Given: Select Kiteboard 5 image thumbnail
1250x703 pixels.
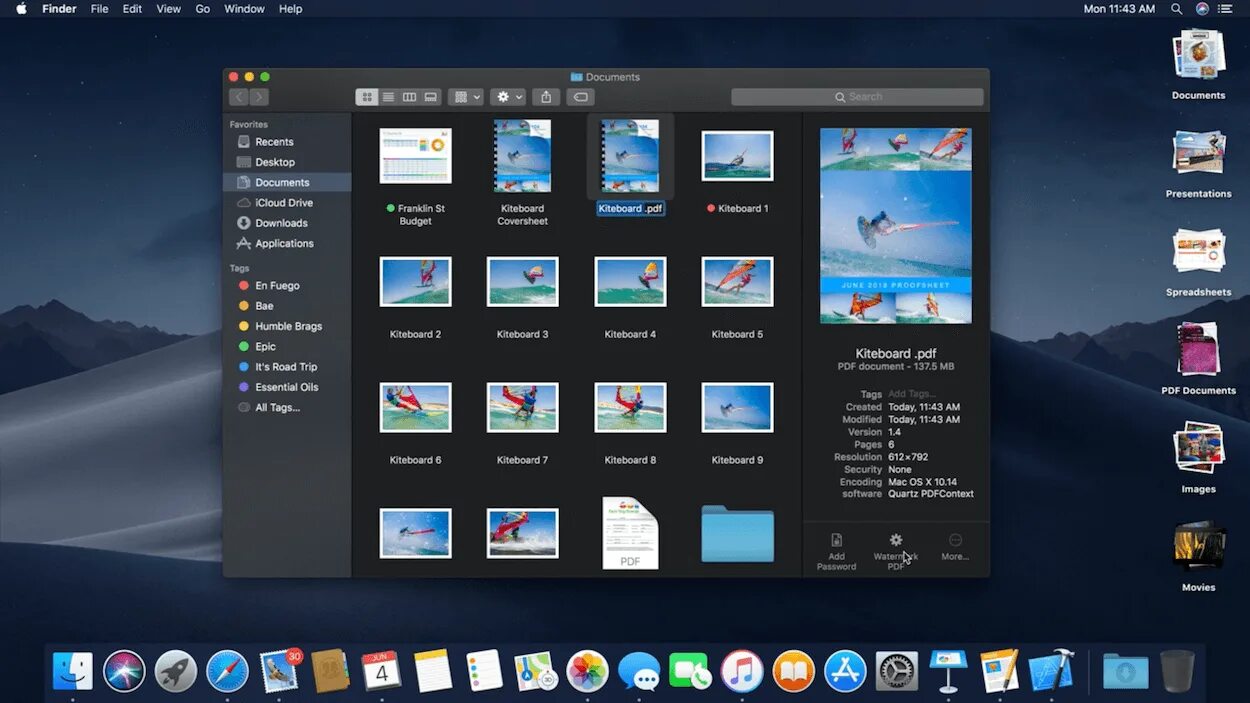Looking at the screenshot, I should [x=737, y=282].
